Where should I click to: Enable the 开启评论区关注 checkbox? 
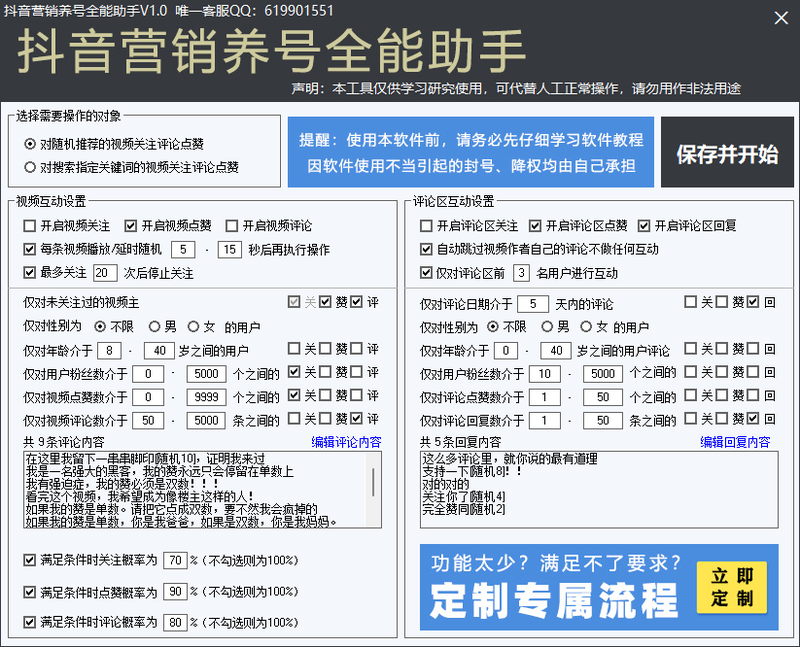pos(426,226)
